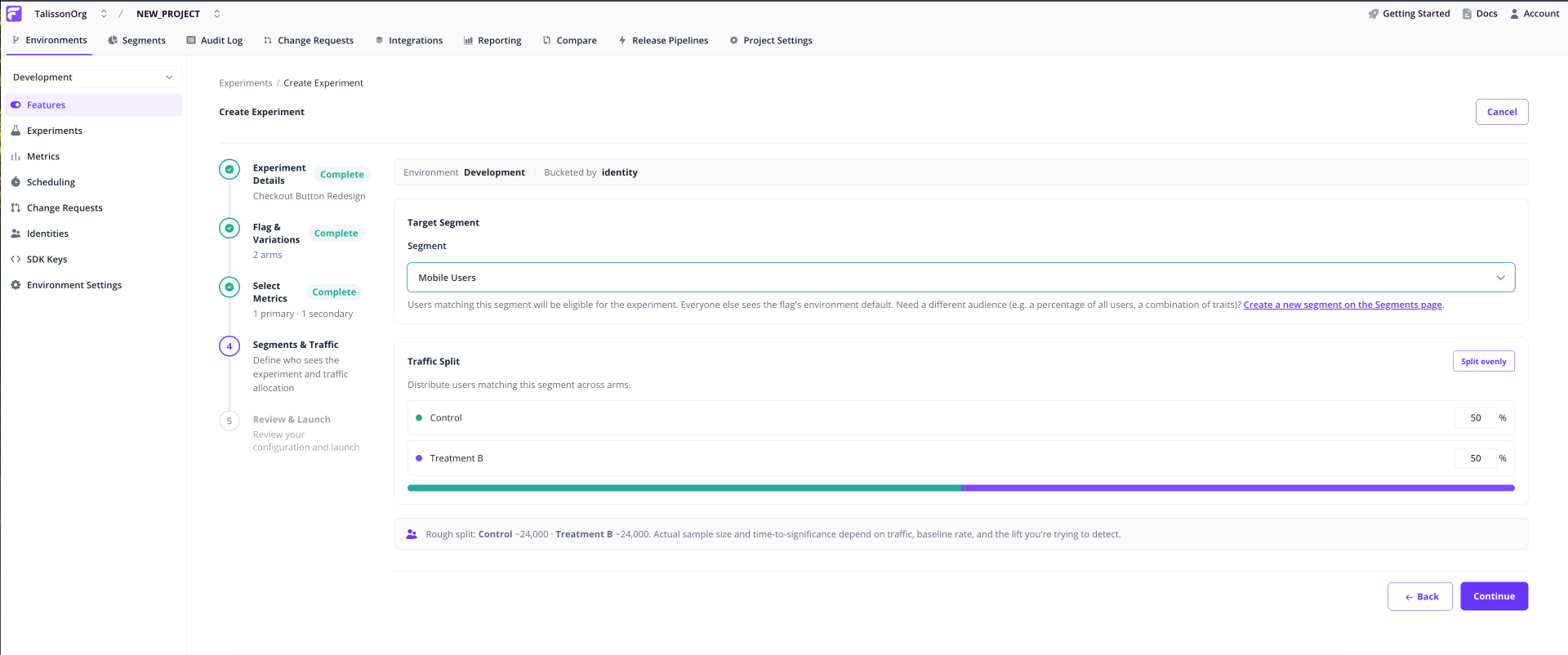Click the purple Treatment portion of split bar

1238,488
